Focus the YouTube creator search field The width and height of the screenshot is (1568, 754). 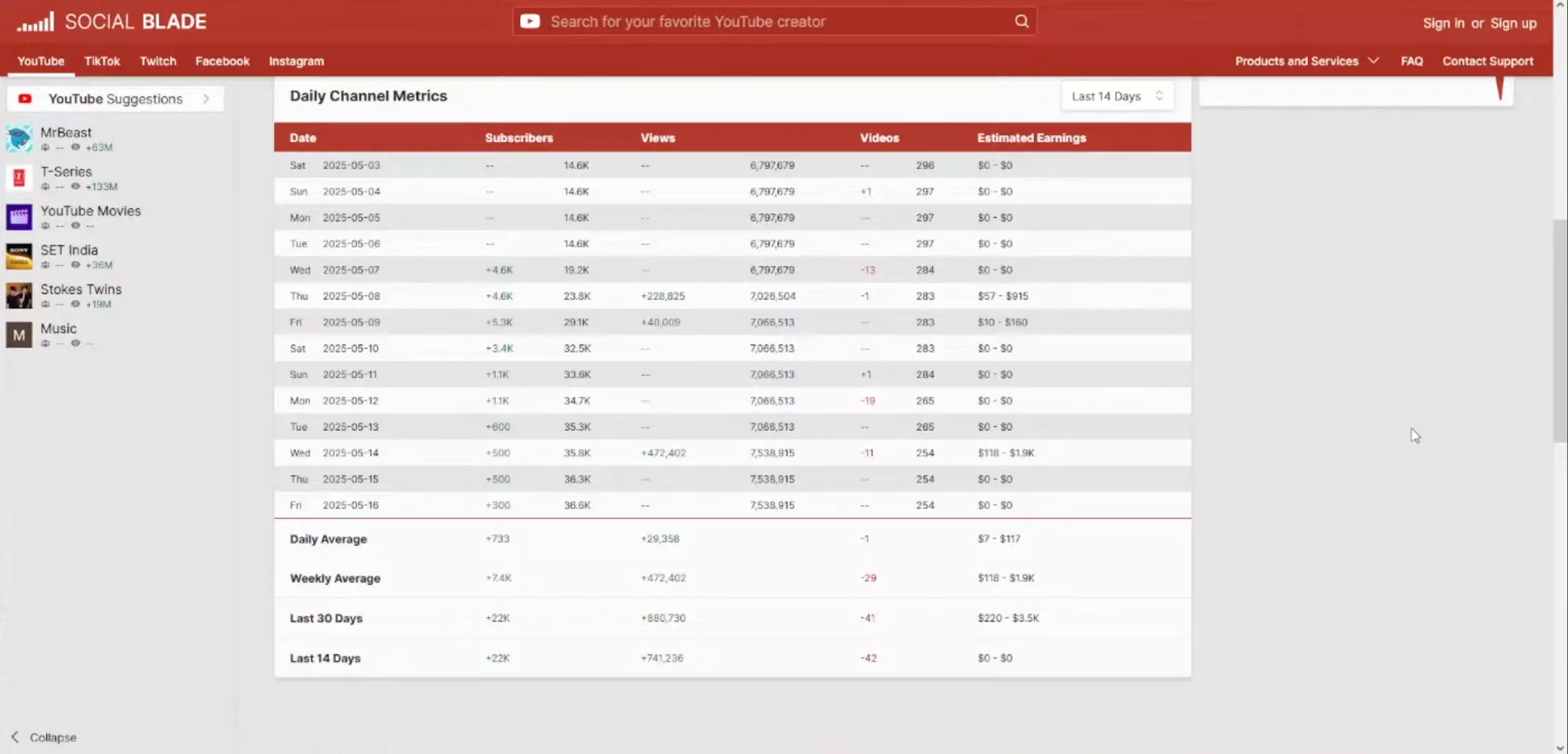point(774,21)
